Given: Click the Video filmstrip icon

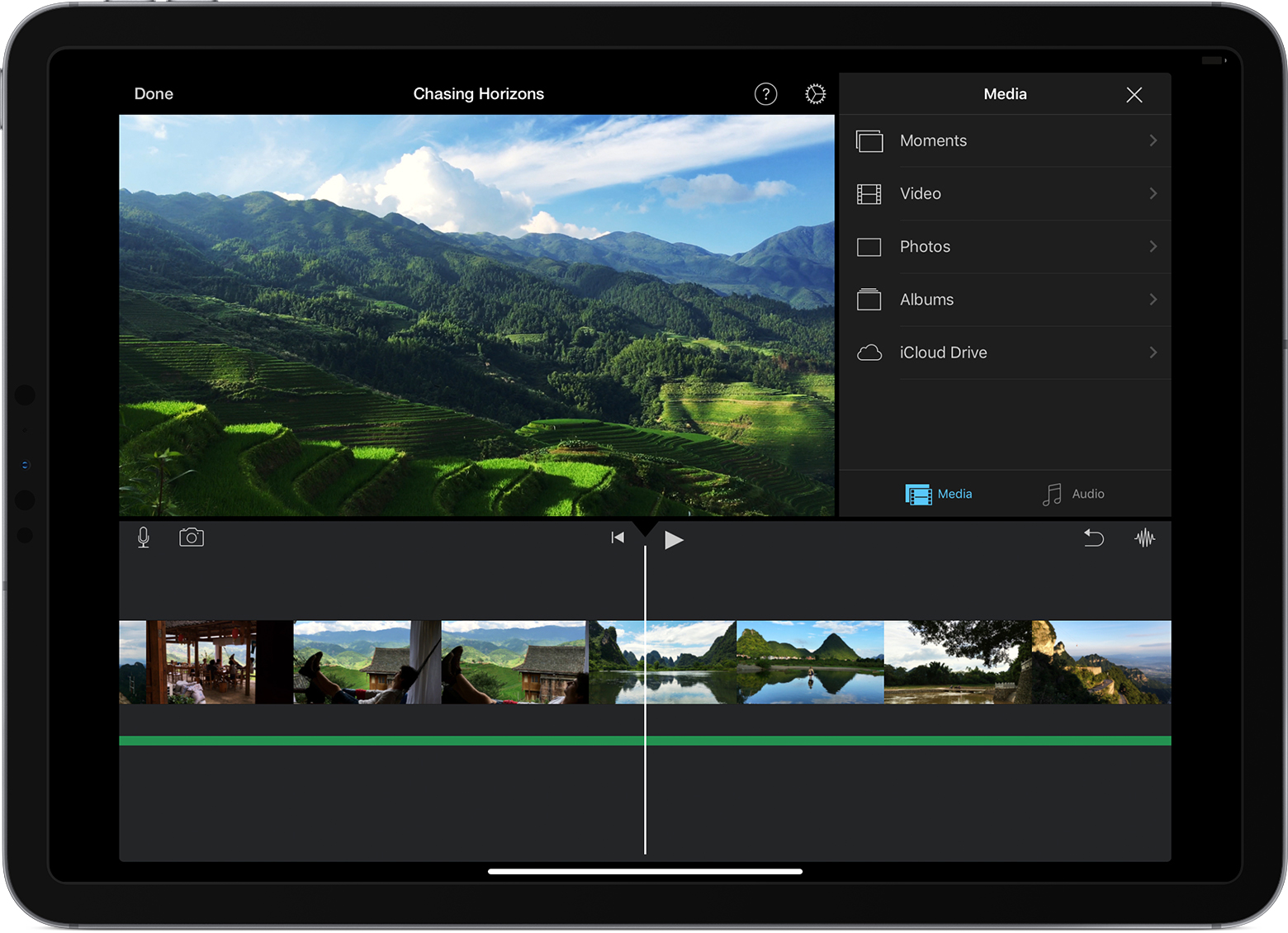Looking at the screenshot, I should 869,194.
